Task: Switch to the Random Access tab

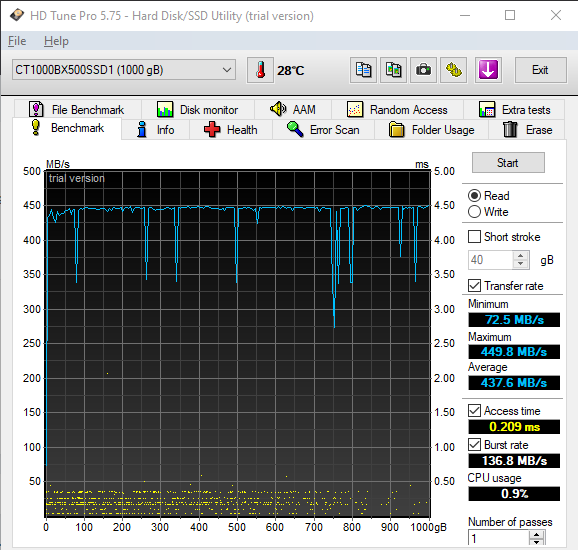Action: pyautogui.click(x=397, y=109)
